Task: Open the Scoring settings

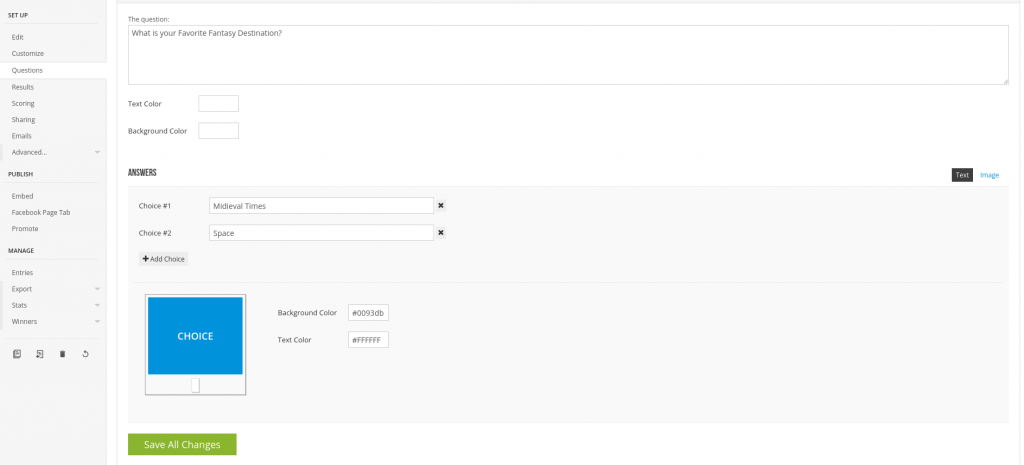Action: coord(23,103)
